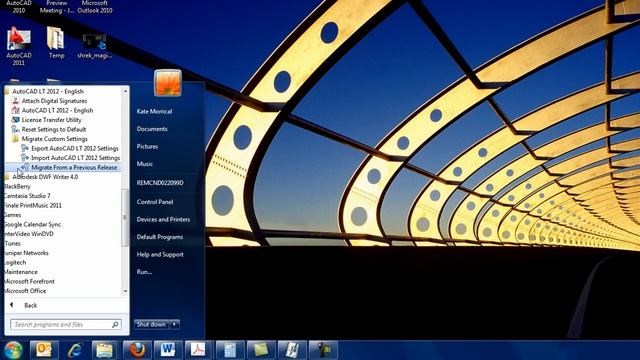Screen dimensions: 640x360
Task: Click Export AutoCAD LT 2012 Settings icon
Action: click(25, 148)
